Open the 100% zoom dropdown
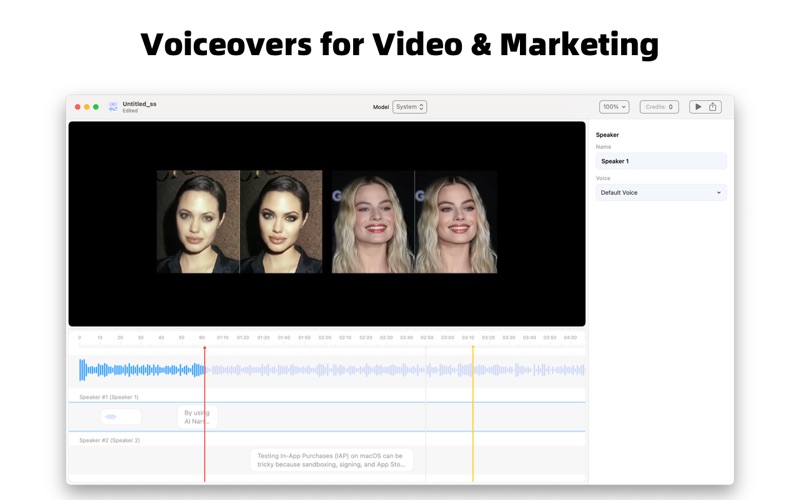800x500 pixels. [613, 107]
